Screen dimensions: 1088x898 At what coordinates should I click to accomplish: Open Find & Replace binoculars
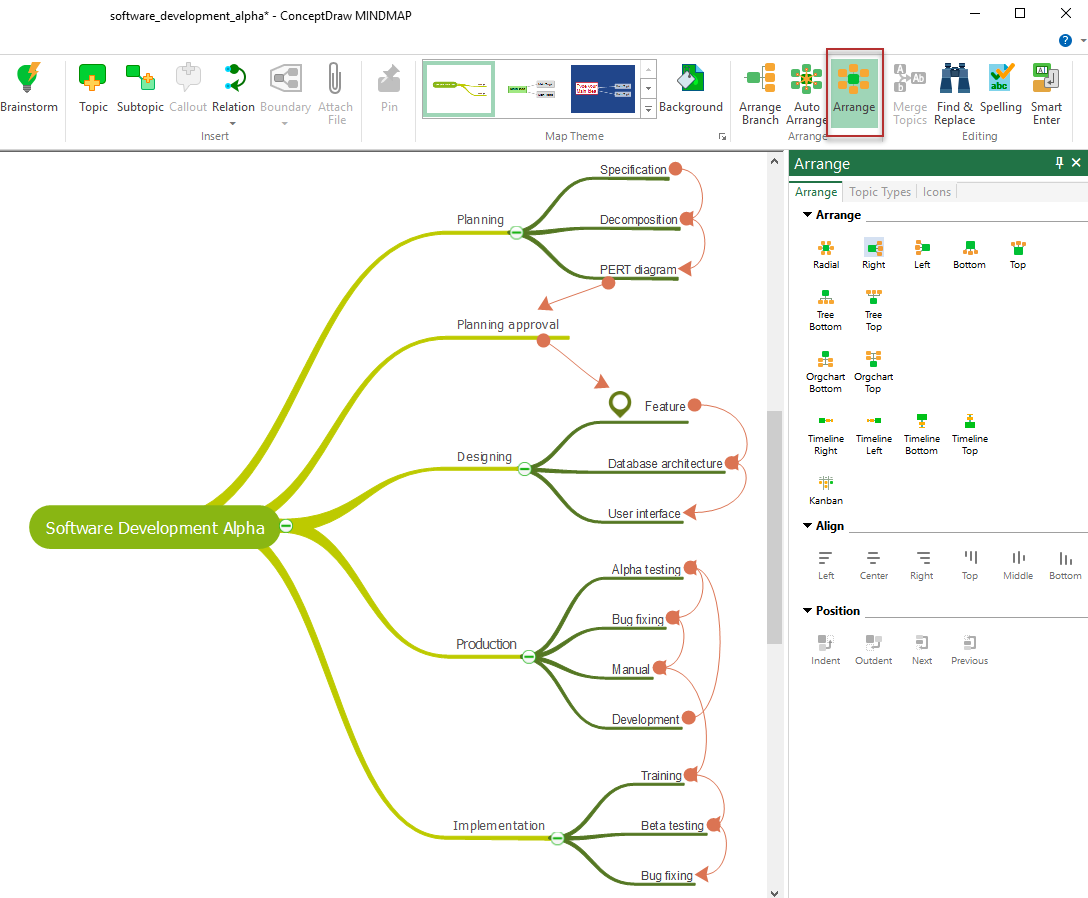click(x=954, y=79)
